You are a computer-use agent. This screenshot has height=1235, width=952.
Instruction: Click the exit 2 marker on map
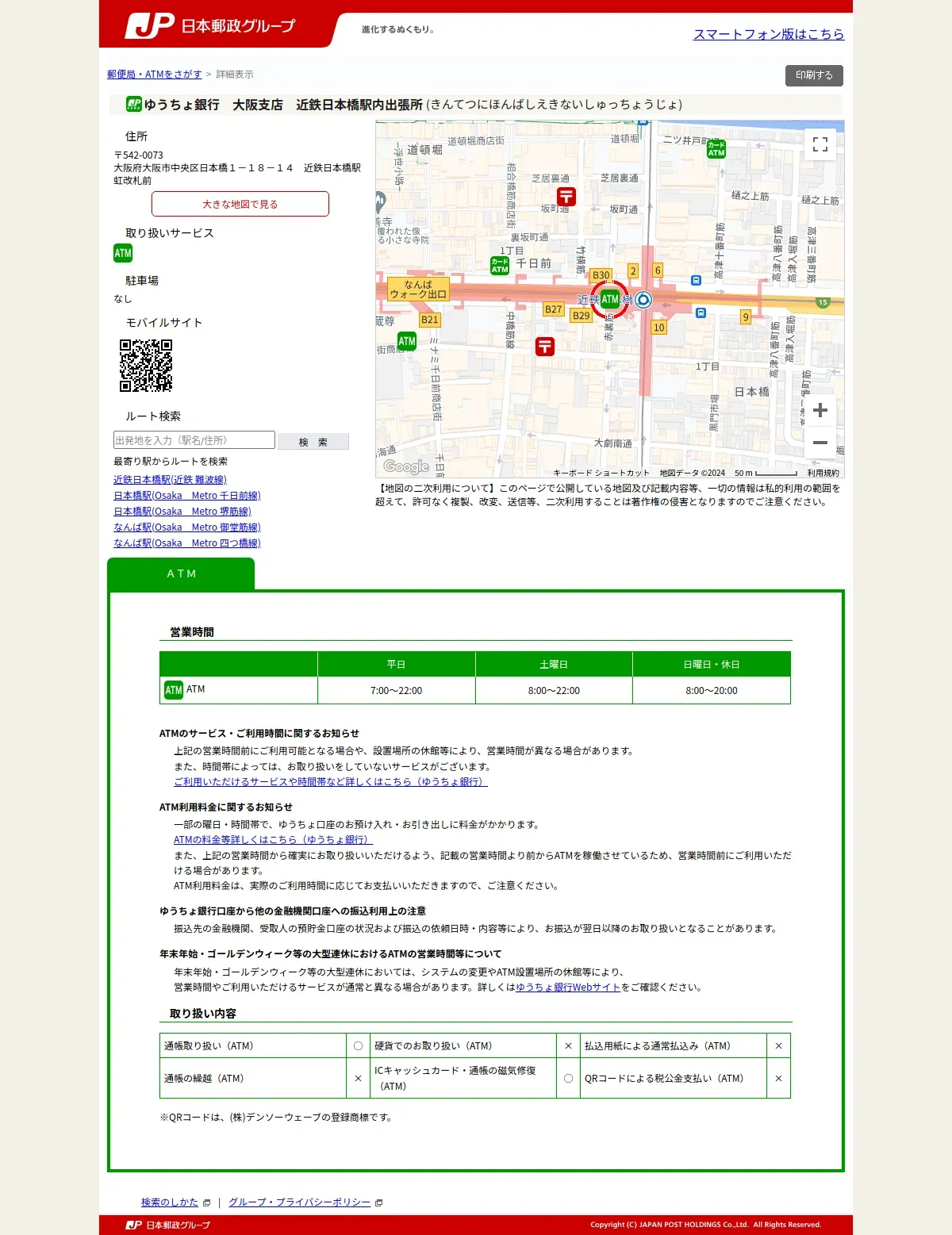coord(633,271)
